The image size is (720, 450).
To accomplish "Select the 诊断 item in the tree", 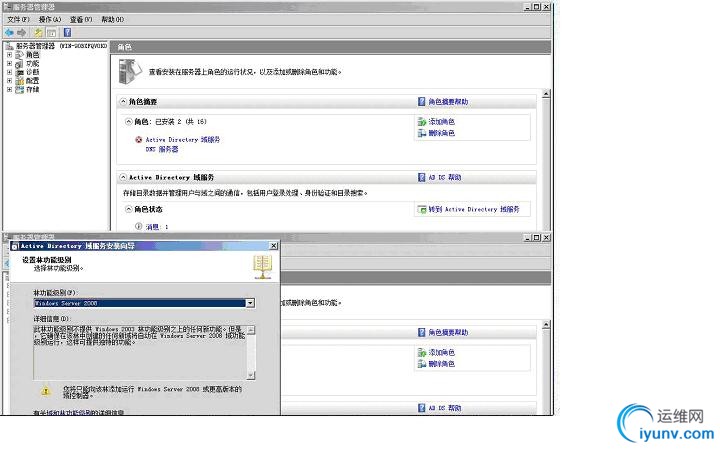I will point(32,72).
